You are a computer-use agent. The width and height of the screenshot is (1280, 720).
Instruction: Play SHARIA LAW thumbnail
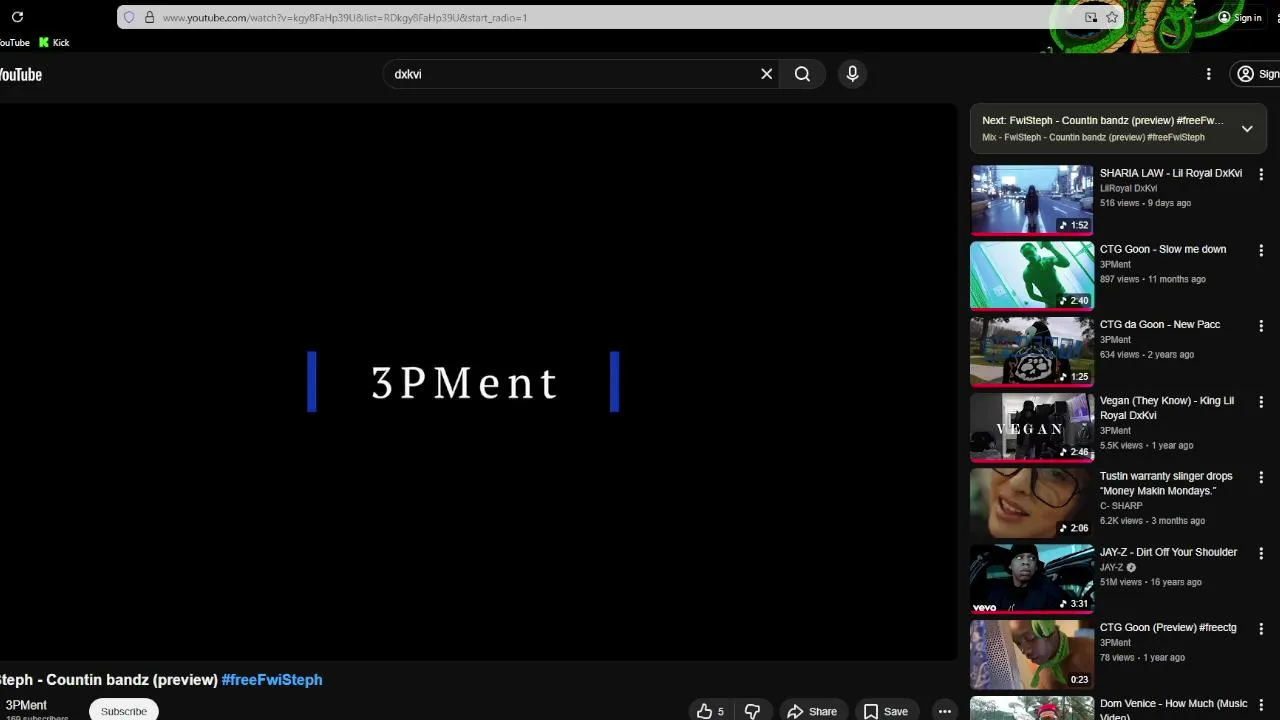1032,199
